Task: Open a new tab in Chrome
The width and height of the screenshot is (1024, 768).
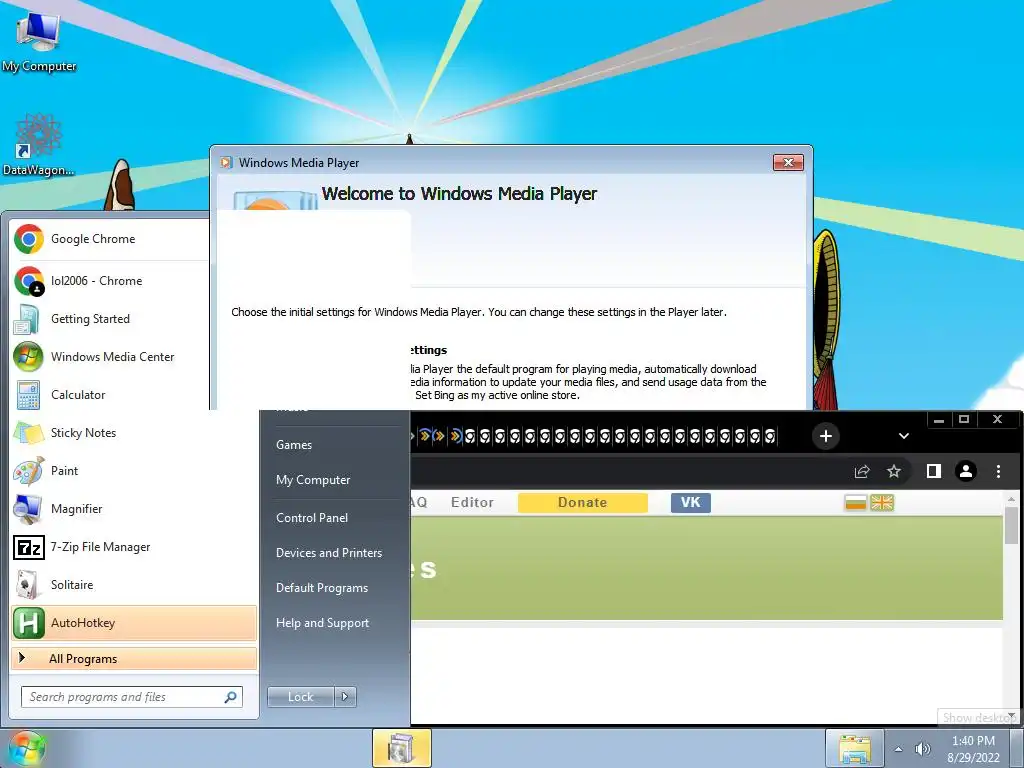Action: click(x=825, y=436)
